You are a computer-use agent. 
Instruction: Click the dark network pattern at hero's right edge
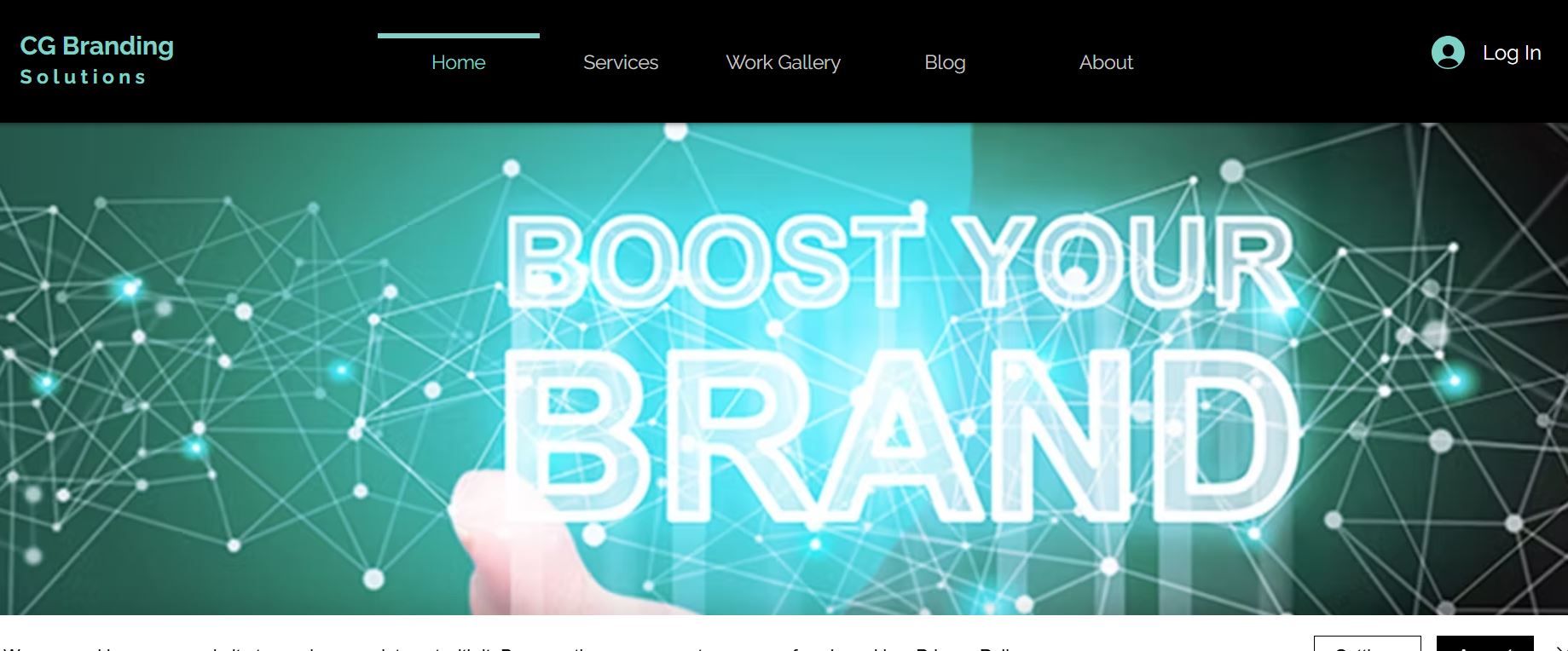tap(1501, 366)
